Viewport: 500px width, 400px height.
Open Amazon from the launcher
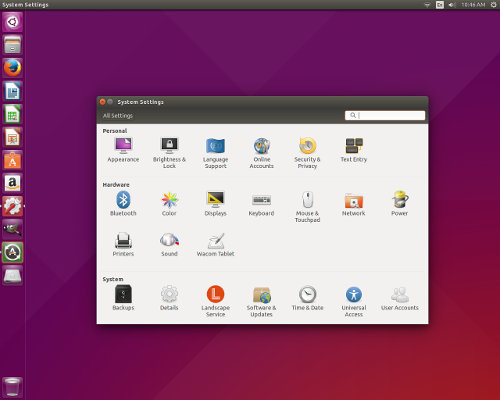13,183
